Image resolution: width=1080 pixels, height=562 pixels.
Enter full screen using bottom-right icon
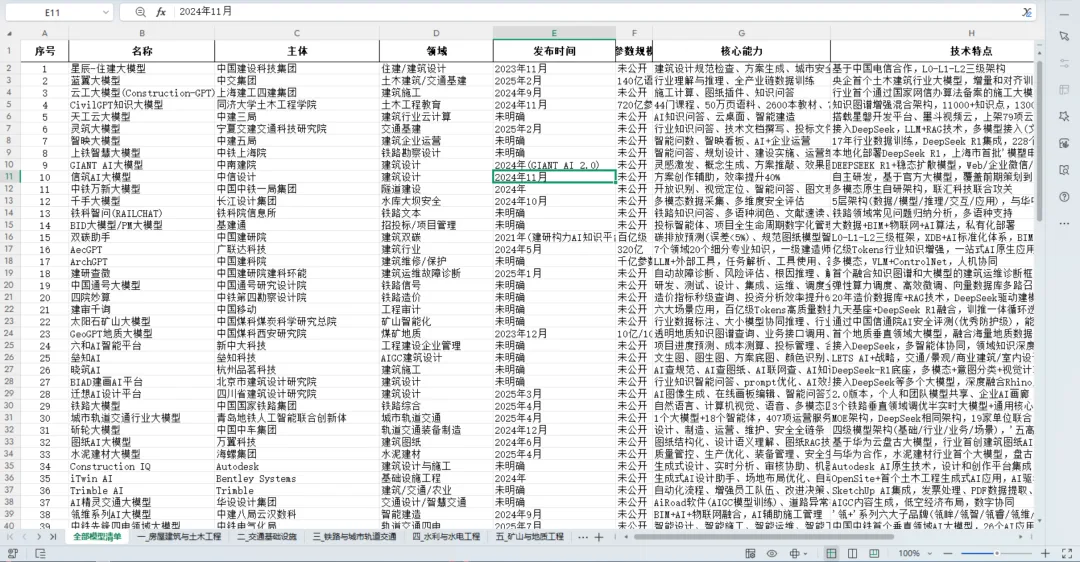tap(1067, 553)
